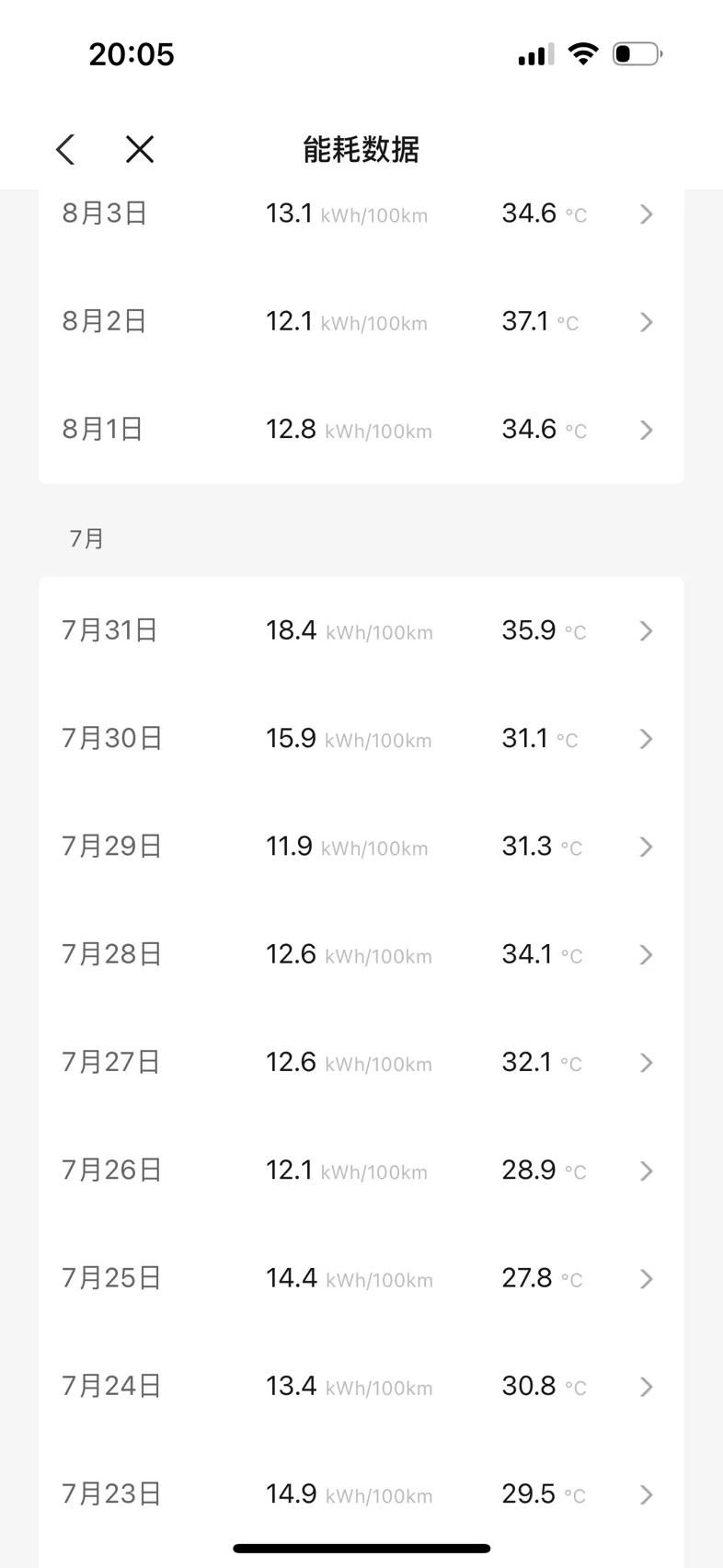Tap the 7月28日 chevron icon

point(647,955)
